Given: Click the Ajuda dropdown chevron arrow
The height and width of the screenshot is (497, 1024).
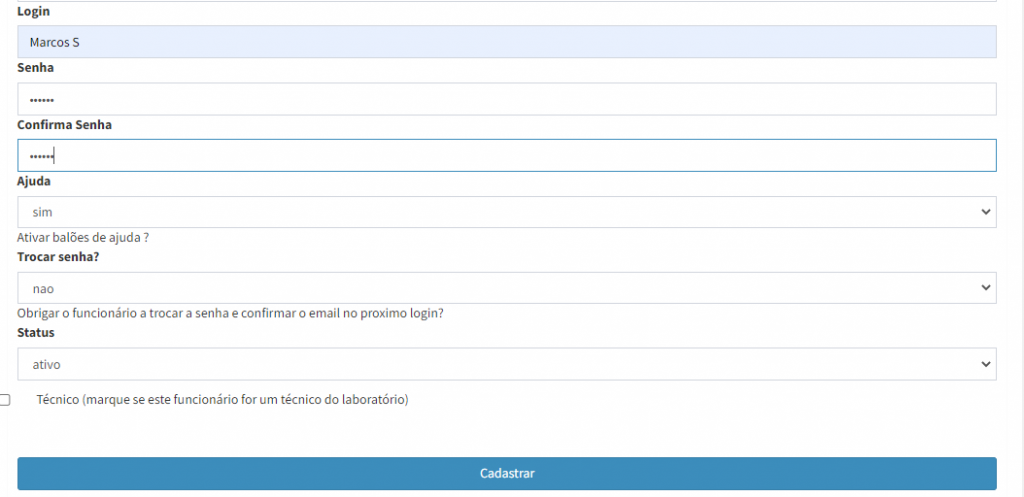Looking at the screenshot, I should [986, 212].
